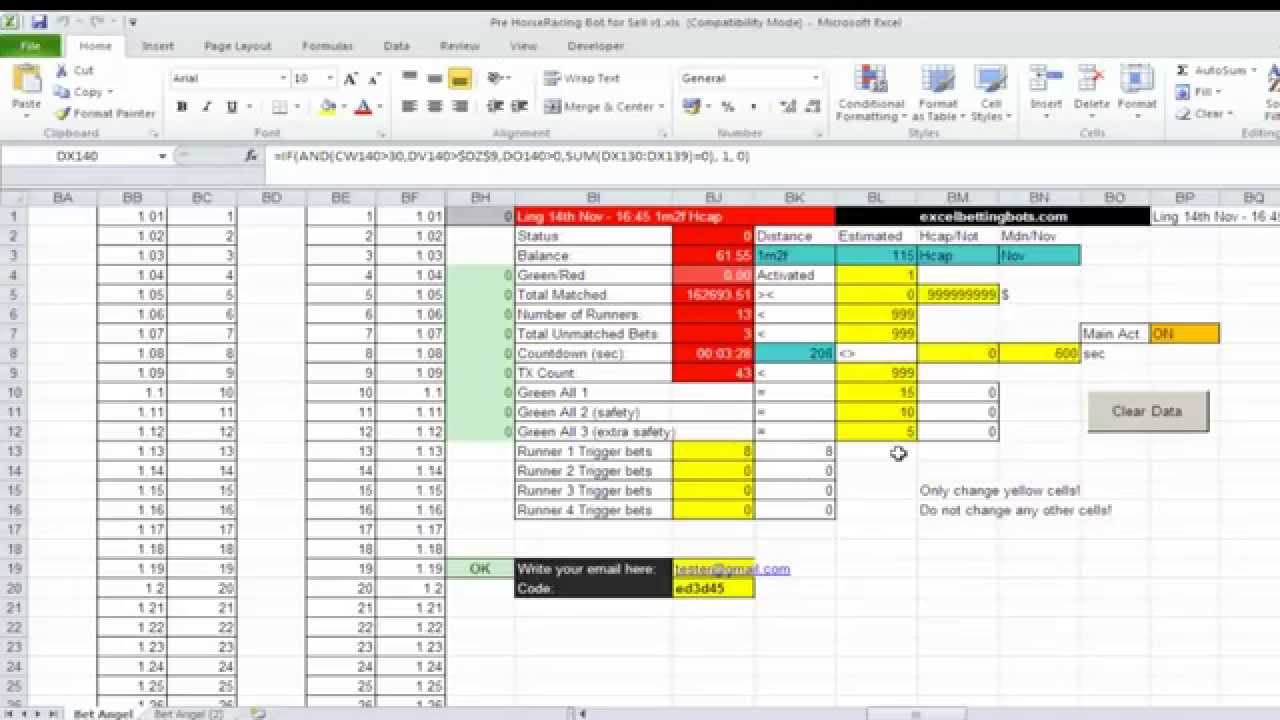This screenshot has height=720, width=1280.
Task: Click the horizontal scrollbar thumb
Action: [x=914, y=714]
